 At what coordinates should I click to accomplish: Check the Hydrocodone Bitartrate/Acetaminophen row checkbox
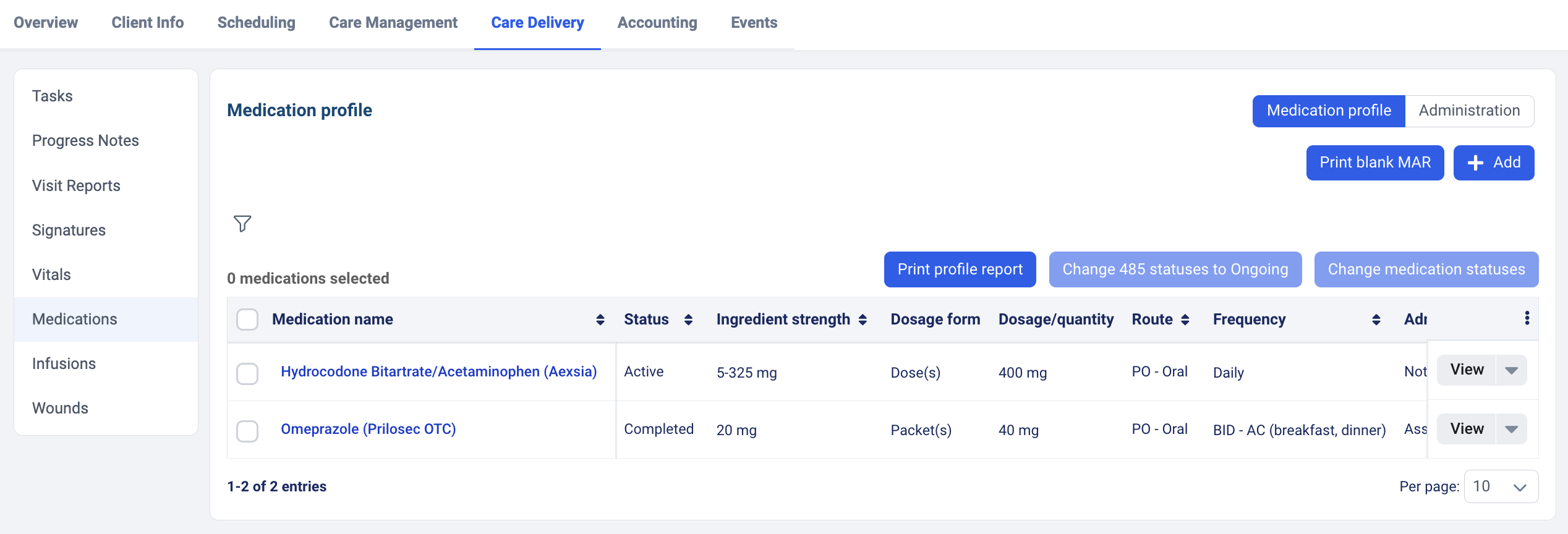coord(247,373)
